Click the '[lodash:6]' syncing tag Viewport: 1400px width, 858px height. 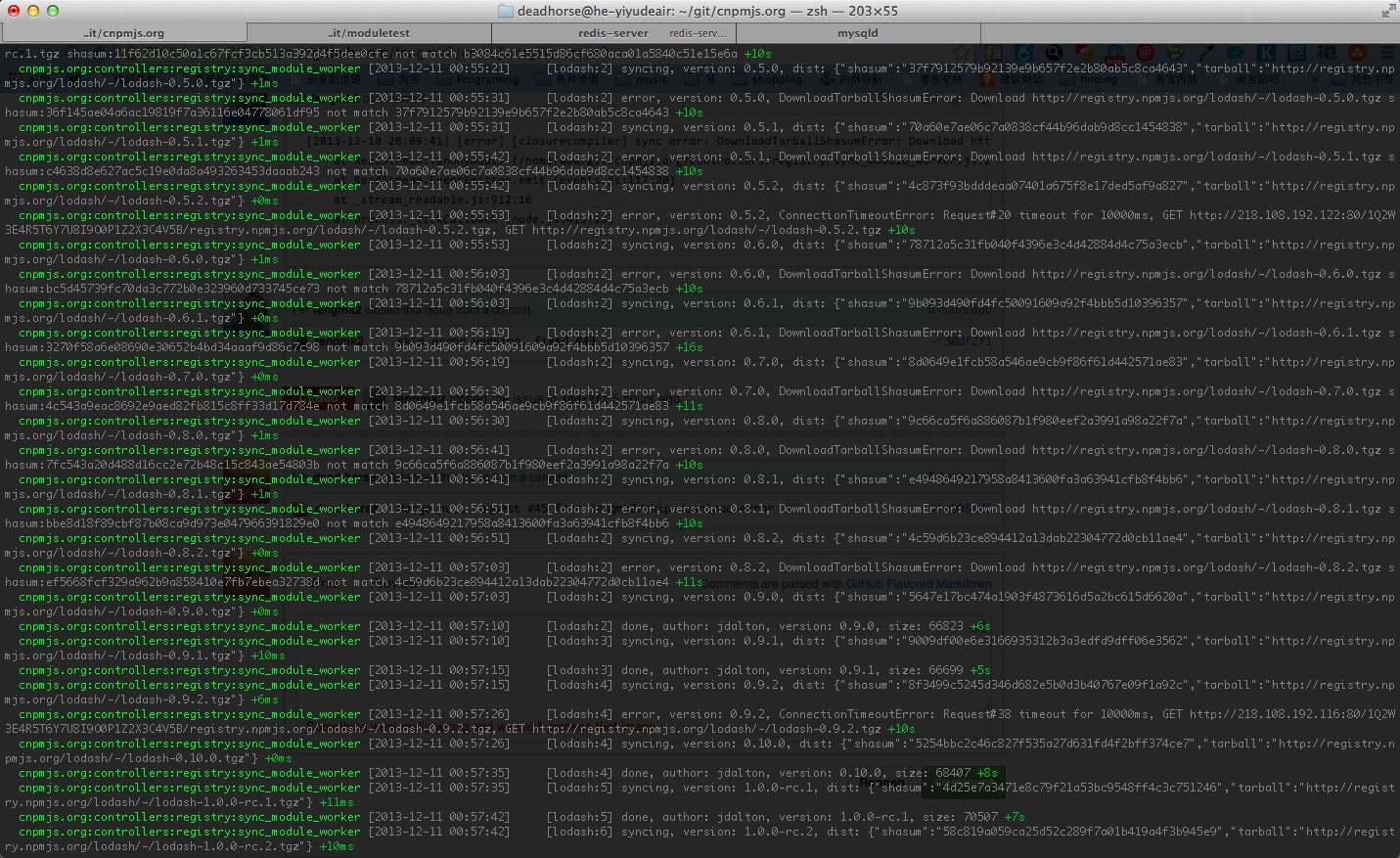tap(579, 832)
